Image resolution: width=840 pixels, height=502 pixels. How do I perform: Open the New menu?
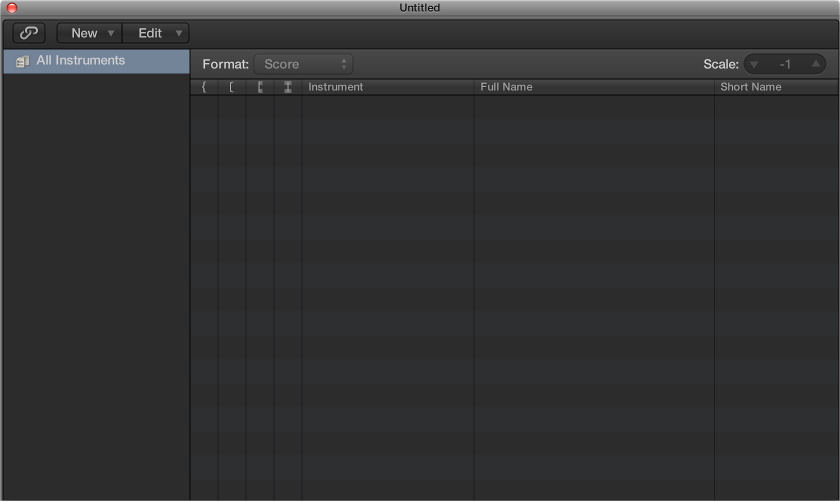tap(90, 33)
